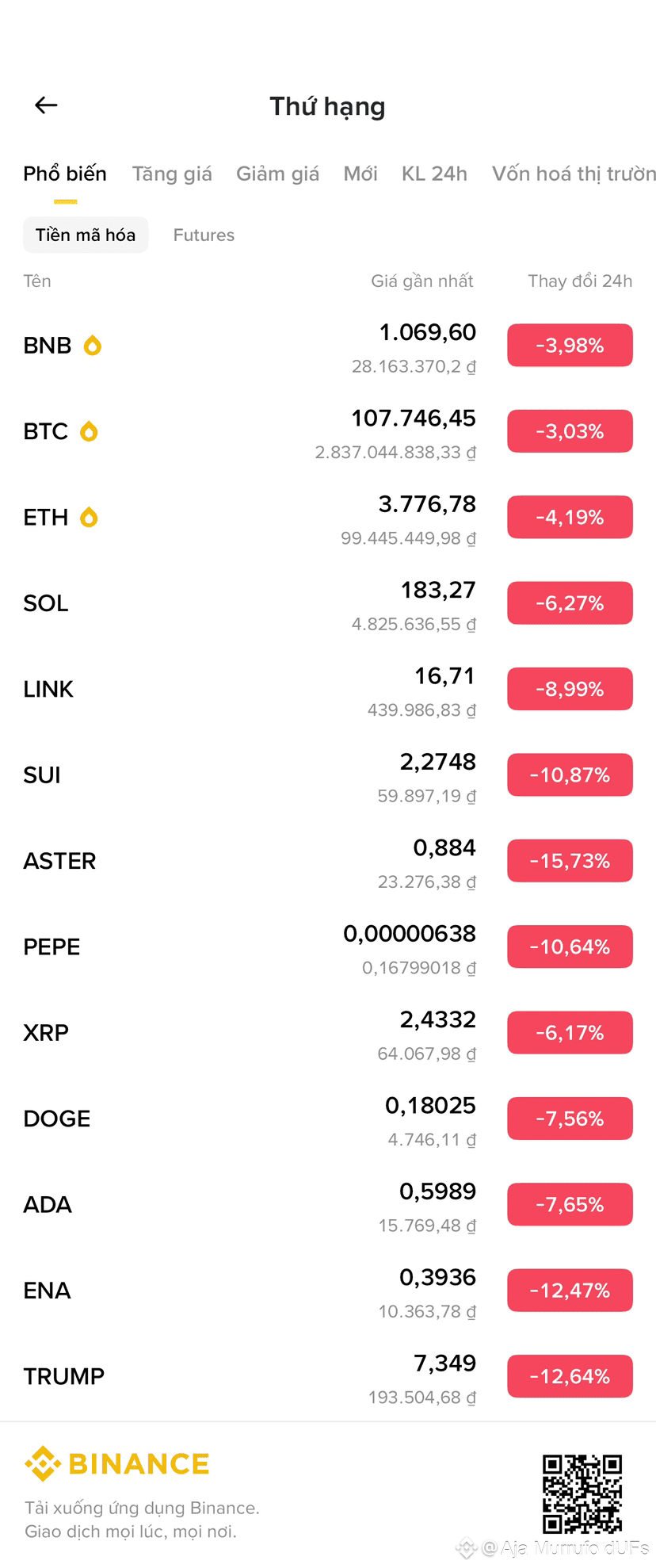Screen dimensions: 656x1568
Task: Select the Tiền mã hóa toggle option
Action: pyautogui.click(x=86, y=235)
